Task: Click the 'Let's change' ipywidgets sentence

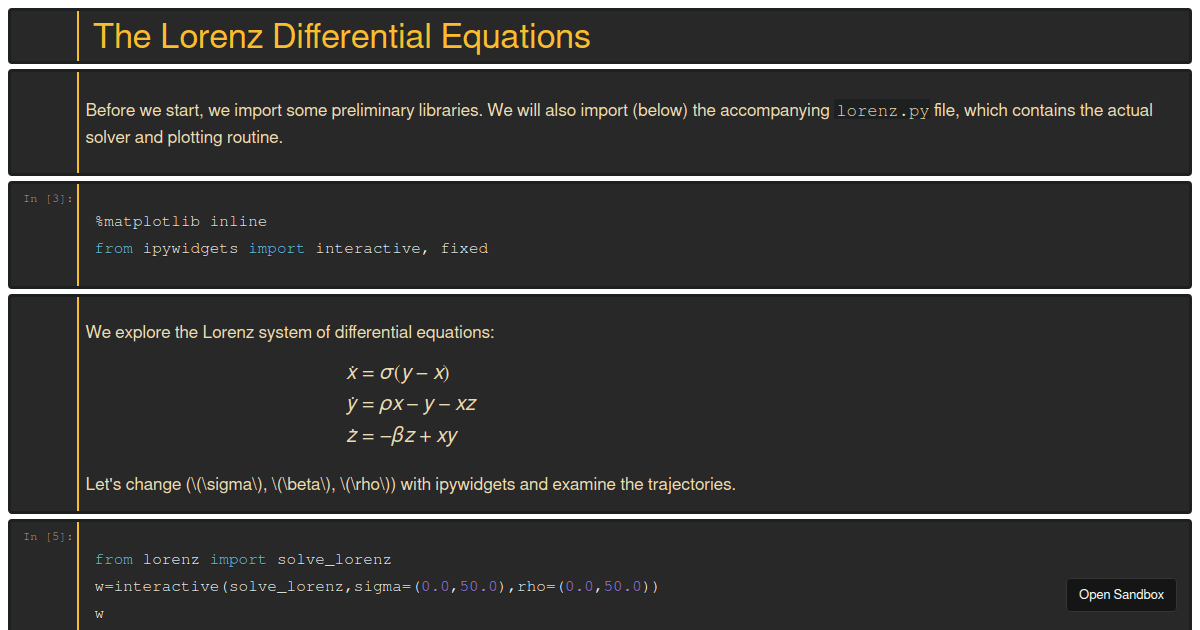Action: point(410,485)
